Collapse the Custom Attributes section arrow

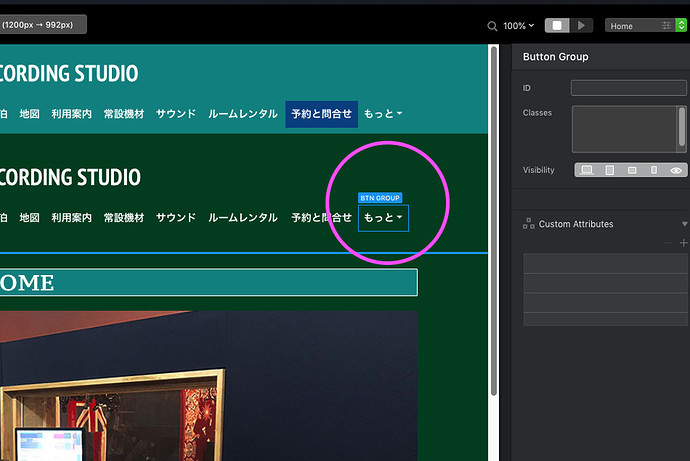[685, 224]
